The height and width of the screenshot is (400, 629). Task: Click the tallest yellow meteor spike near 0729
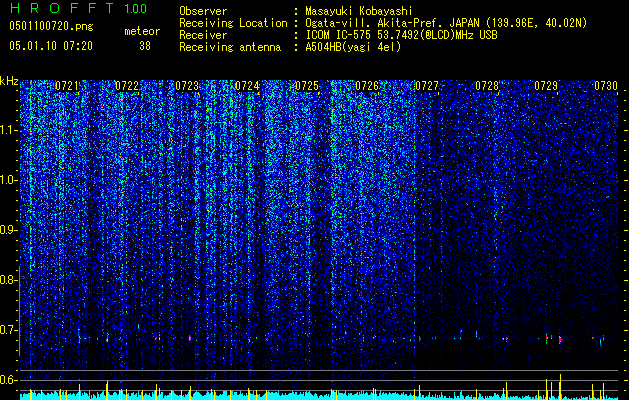[560, 386]
